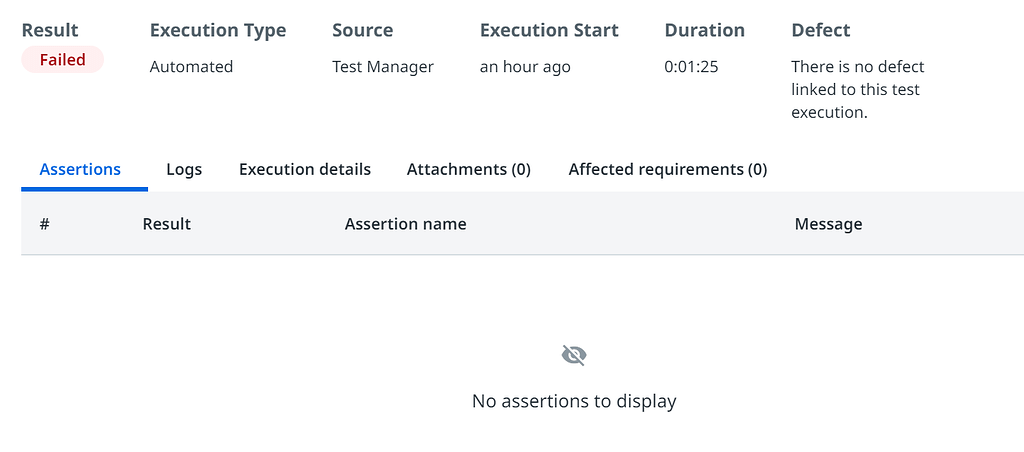The image size is (1024, 452).
Task: Click the Message column header
Action: 828,224
